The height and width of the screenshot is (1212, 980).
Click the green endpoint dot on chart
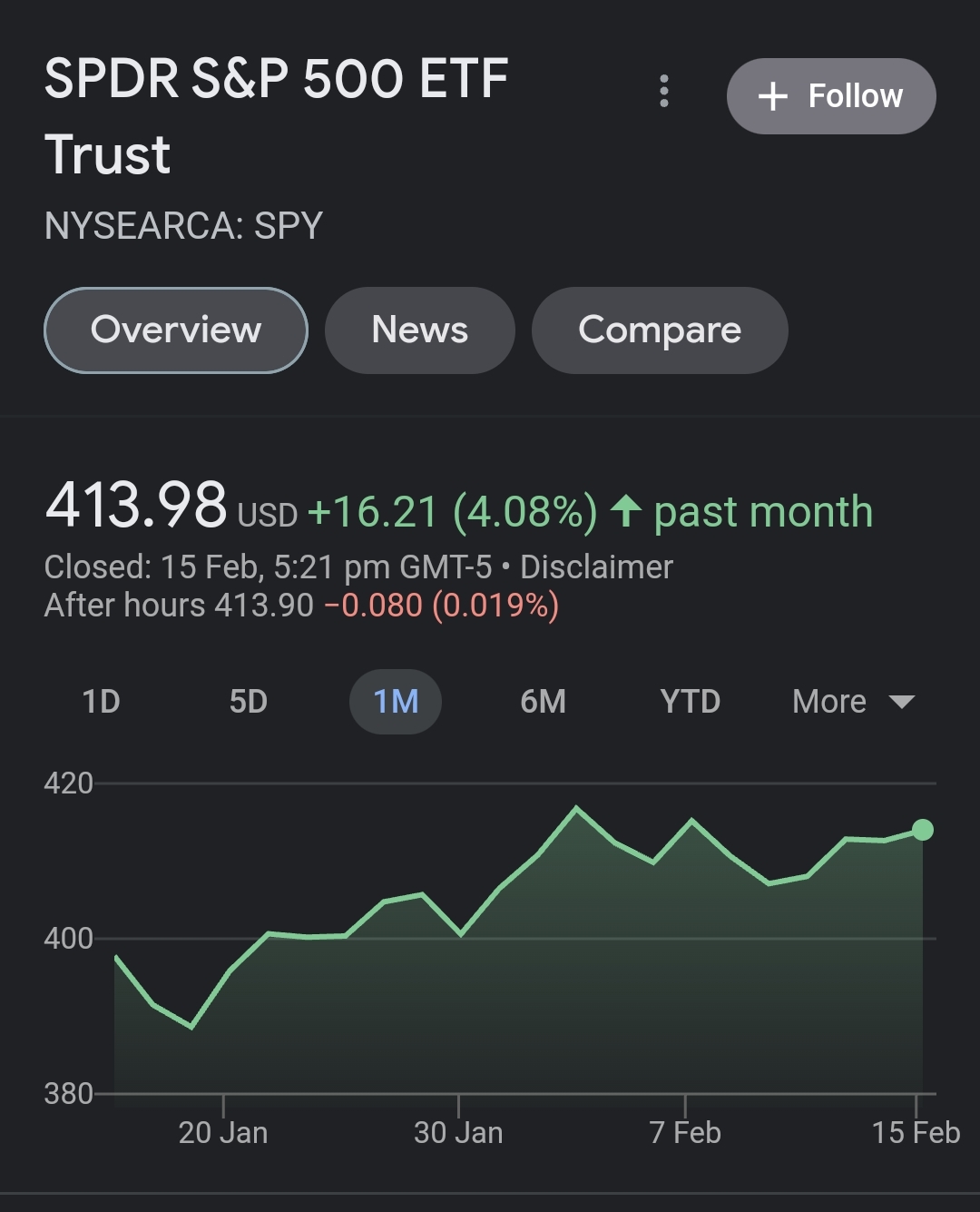(923, 830)
